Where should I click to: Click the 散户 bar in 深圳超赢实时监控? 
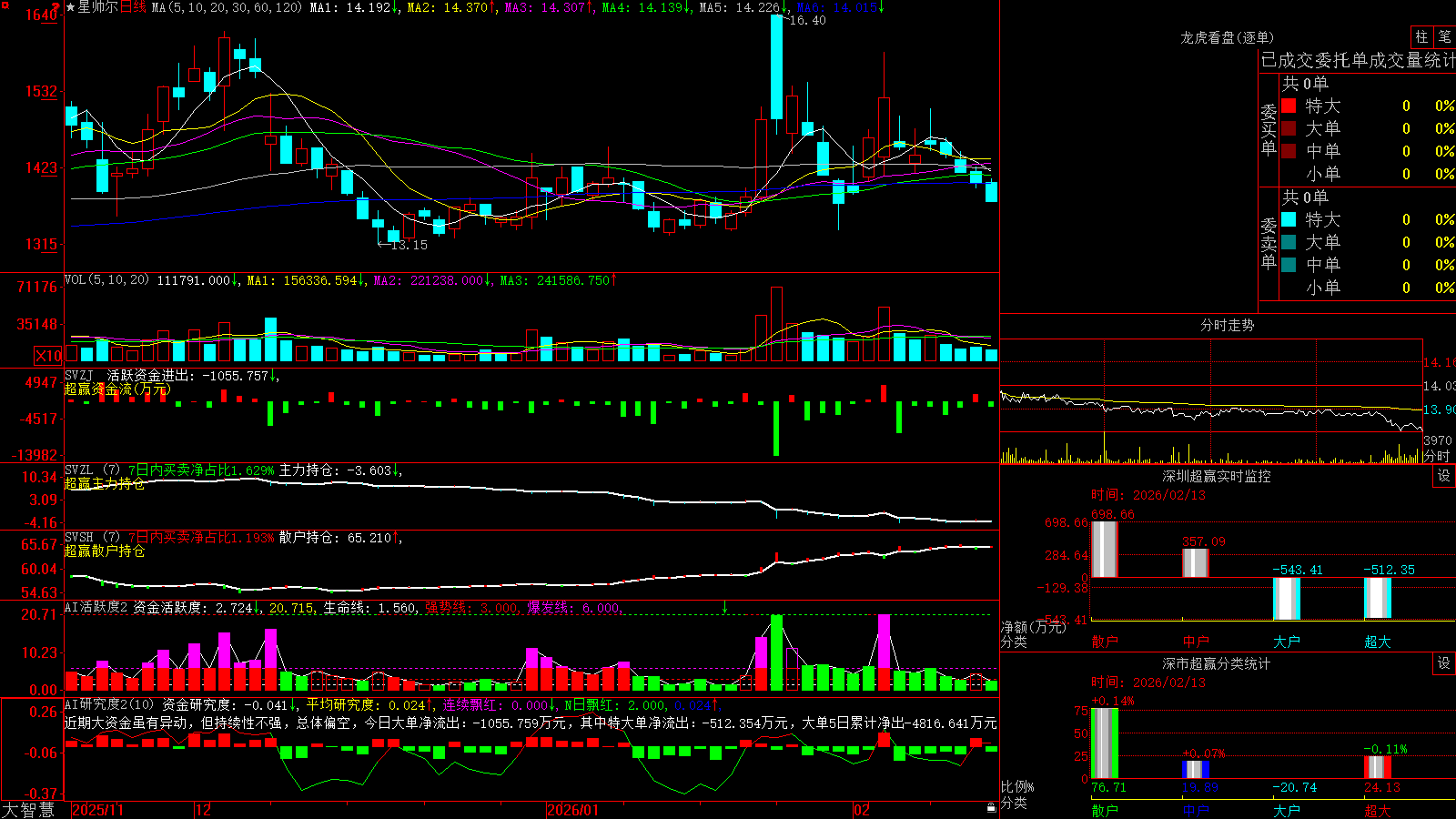[1105, 549]
